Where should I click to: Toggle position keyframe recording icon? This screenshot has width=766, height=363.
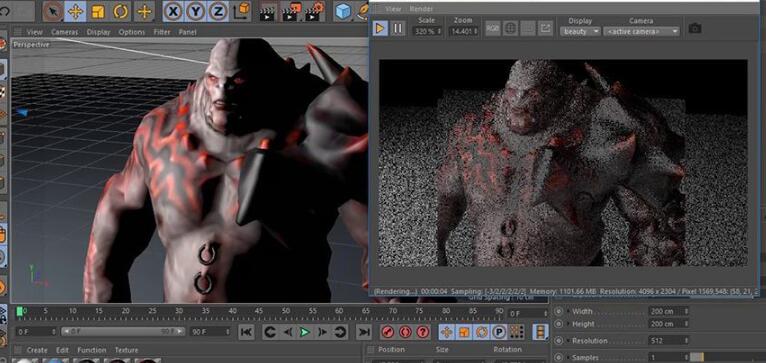(446, 333)
